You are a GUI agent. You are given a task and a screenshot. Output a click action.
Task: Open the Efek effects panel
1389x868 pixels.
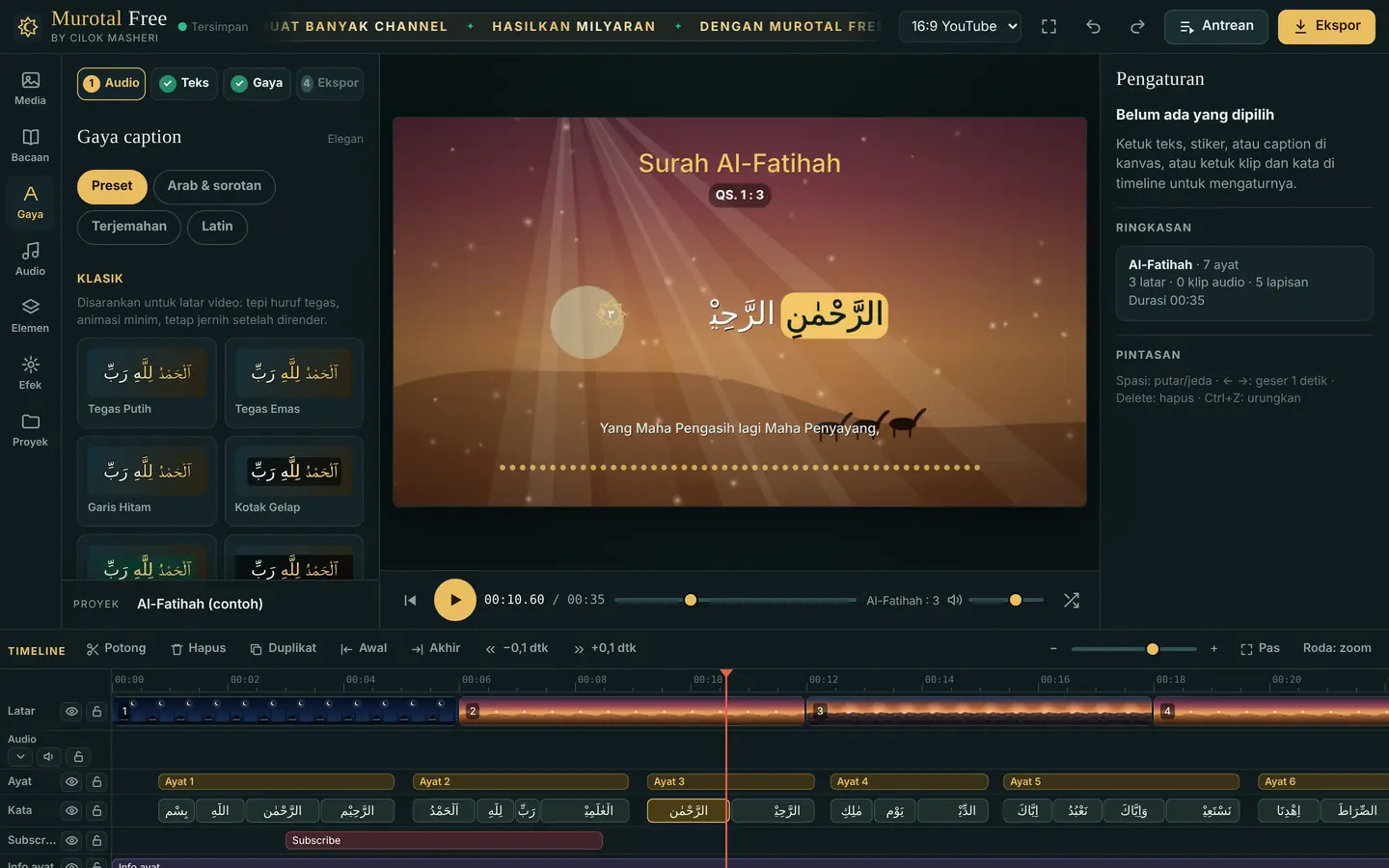(30, 372)
